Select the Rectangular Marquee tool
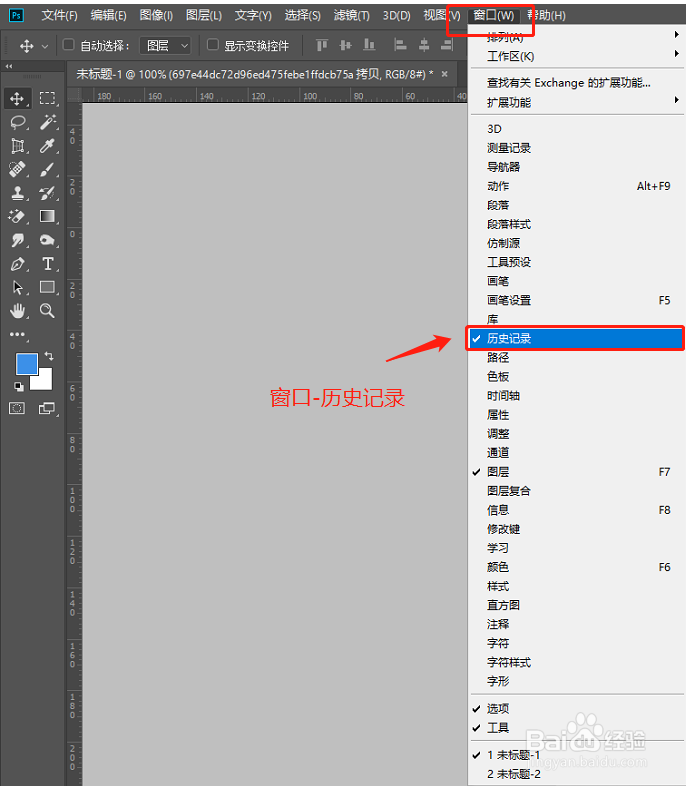 (x=47, y=98)
